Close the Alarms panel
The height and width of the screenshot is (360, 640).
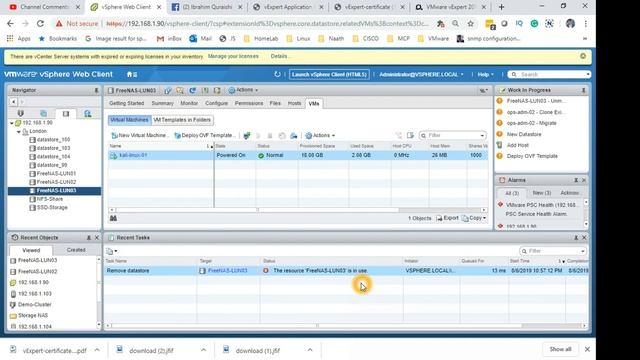pyautogui.click(x=584, y=180)
